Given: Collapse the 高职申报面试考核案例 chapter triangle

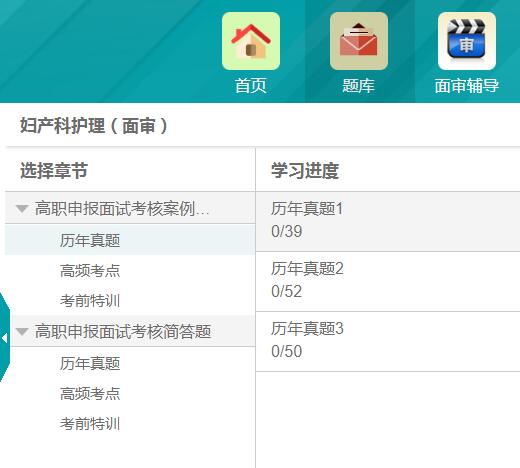Looking at the screenshot, I should tap(22, 209).
